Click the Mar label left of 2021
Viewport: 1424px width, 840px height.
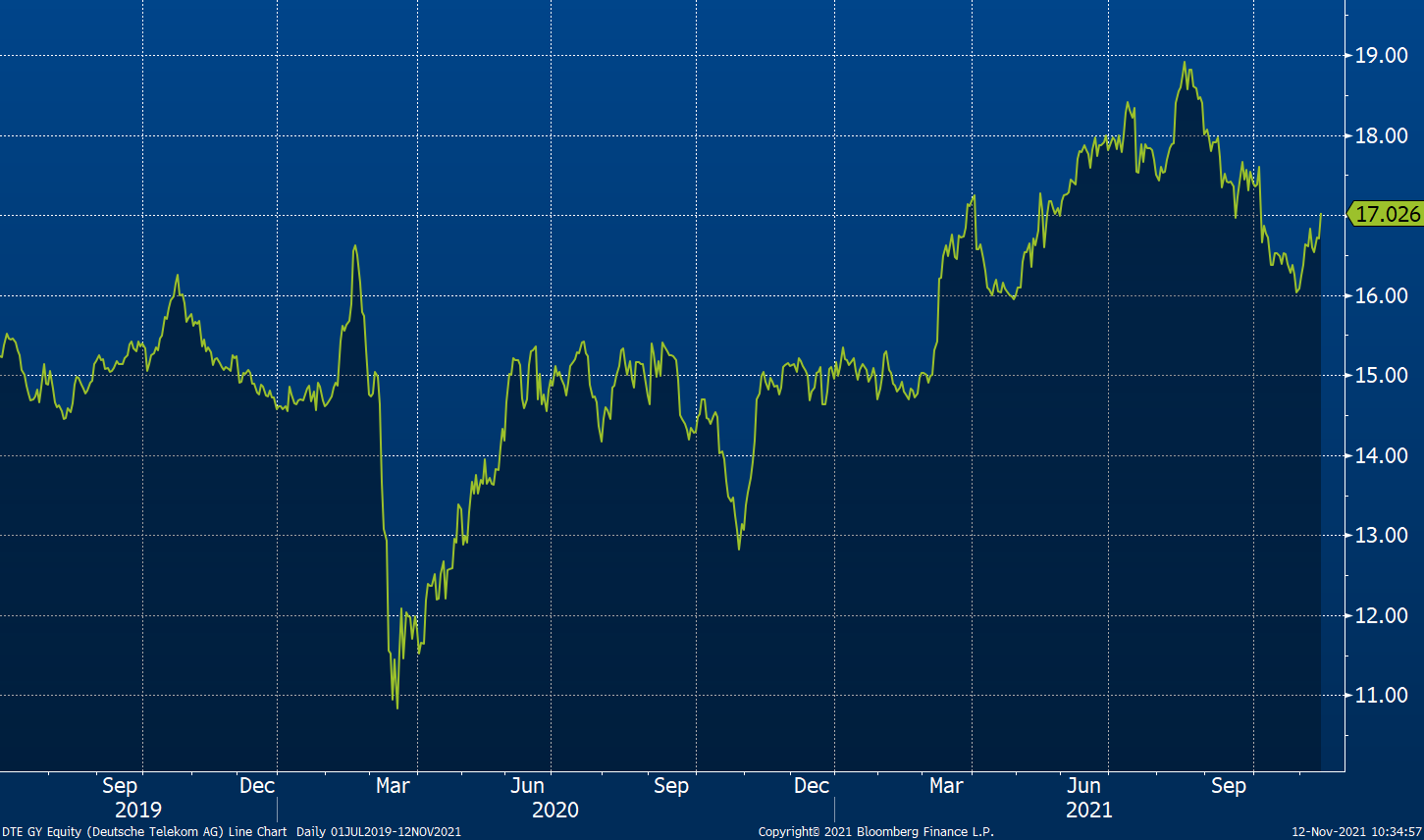click(x=946, y=786)
